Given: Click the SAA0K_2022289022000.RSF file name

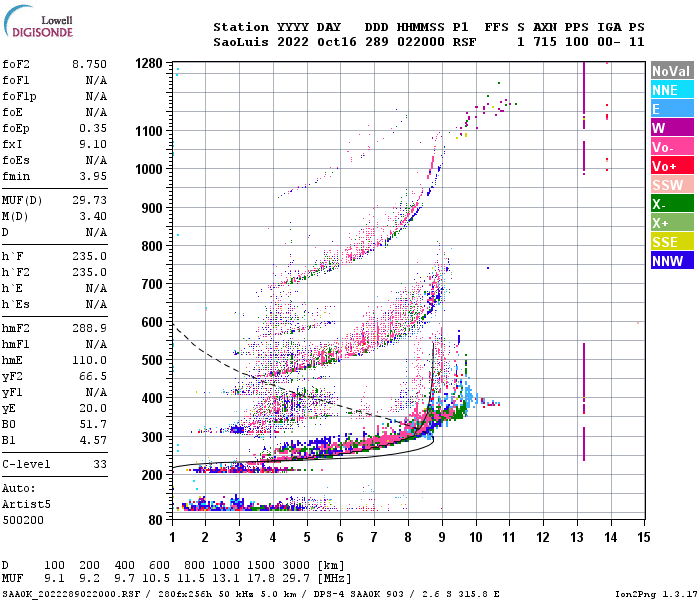Looking at the screenshot, I should pyautogui.click(x=71, y=594).
